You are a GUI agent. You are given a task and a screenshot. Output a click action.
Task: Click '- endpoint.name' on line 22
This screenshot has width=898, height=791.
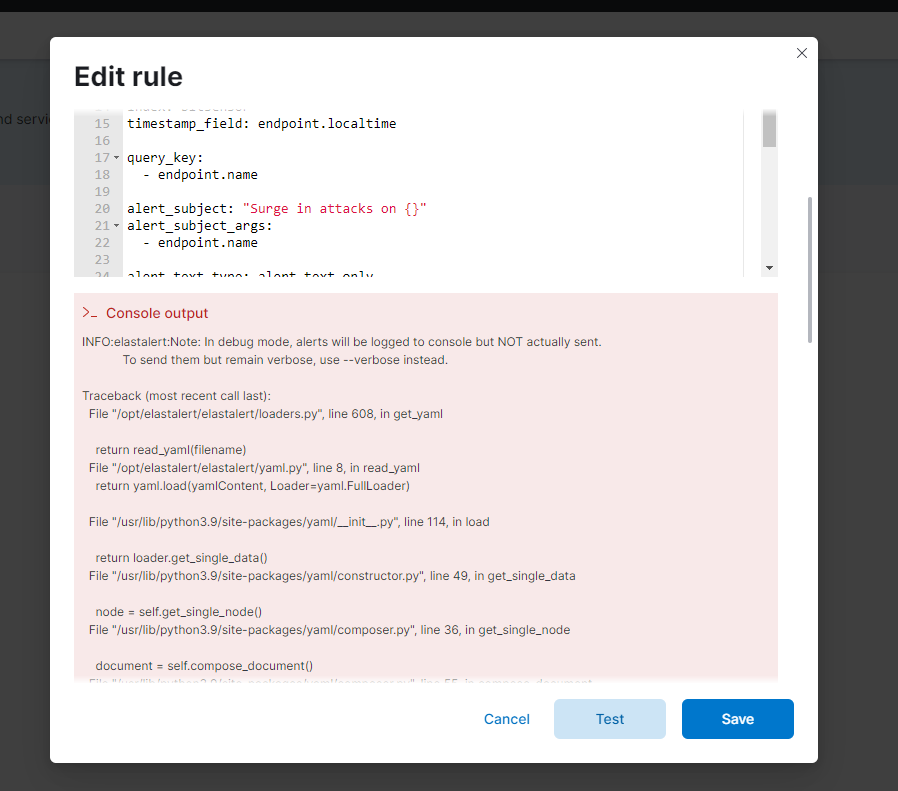point(200,243)
